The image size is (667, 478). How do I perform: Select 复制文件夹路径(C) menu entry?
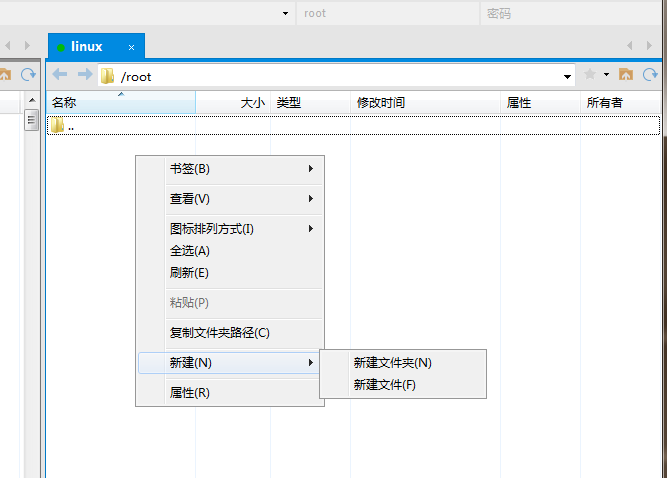click(220, 333)
